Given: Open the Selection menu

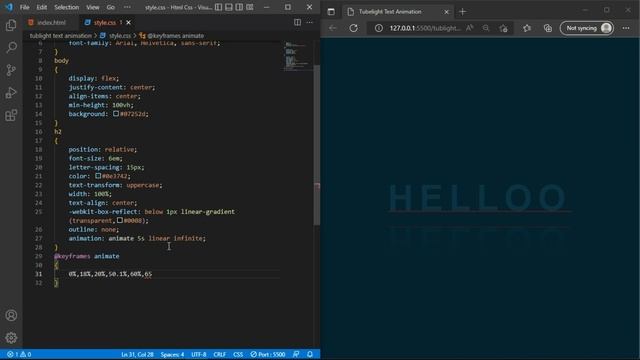Looking at the screenshot, I should pyautogui.click(x=67, y=7).
